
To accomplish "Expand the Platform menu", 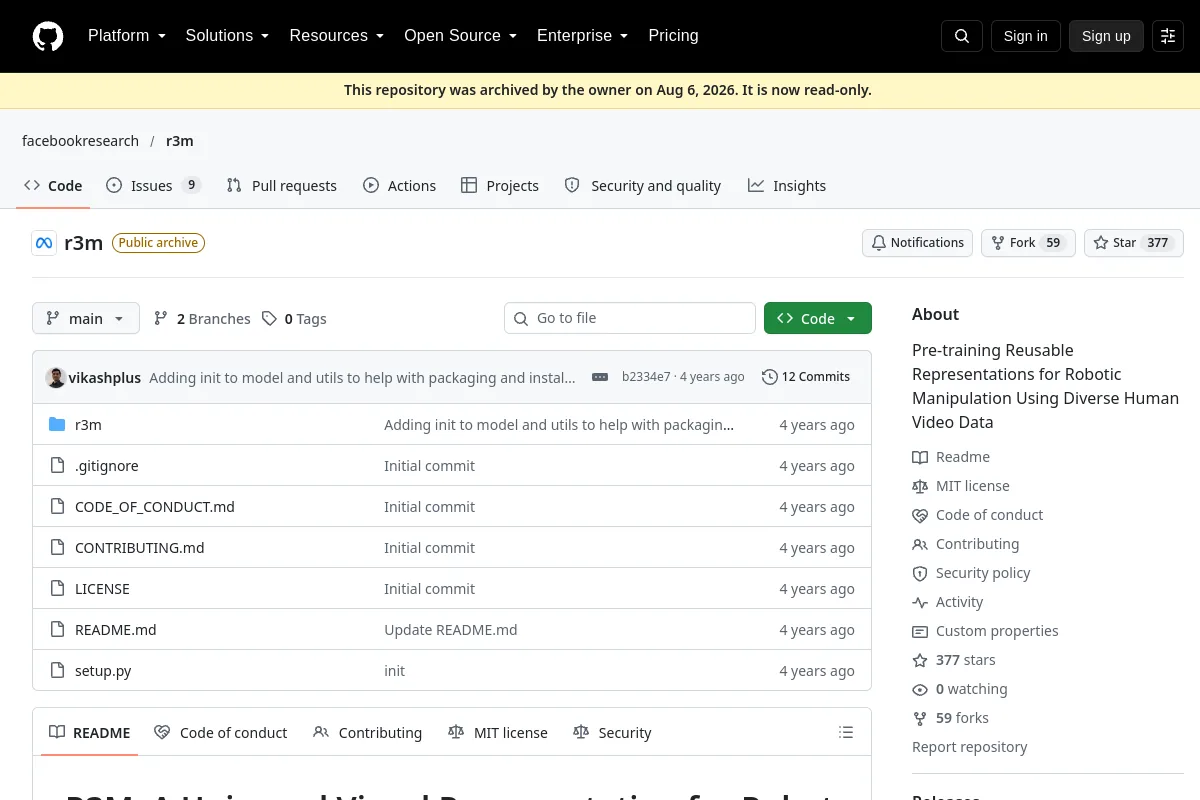I will 127,36.
